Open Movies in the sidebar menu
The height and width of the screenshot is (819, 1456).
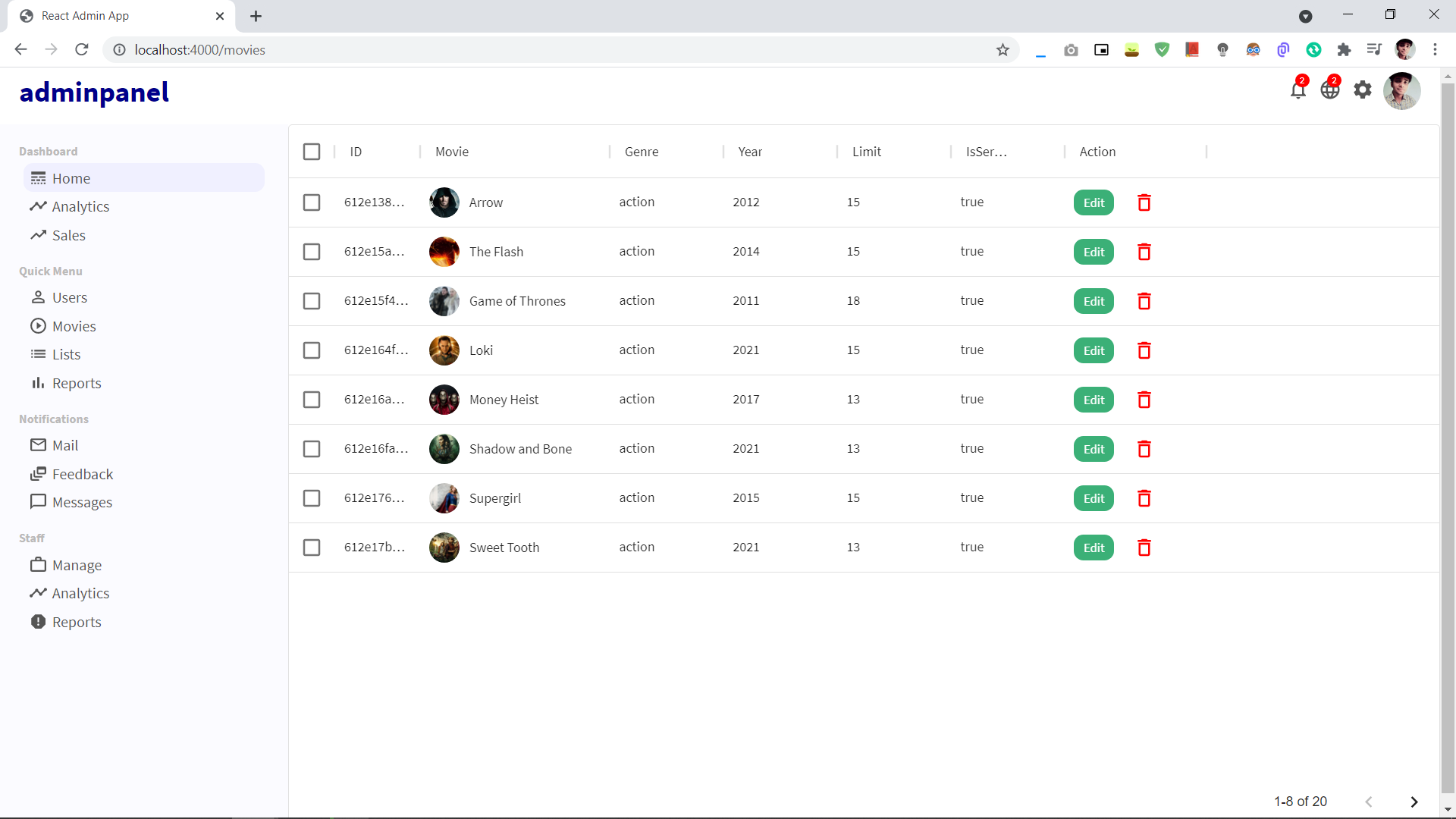(74, 326)
